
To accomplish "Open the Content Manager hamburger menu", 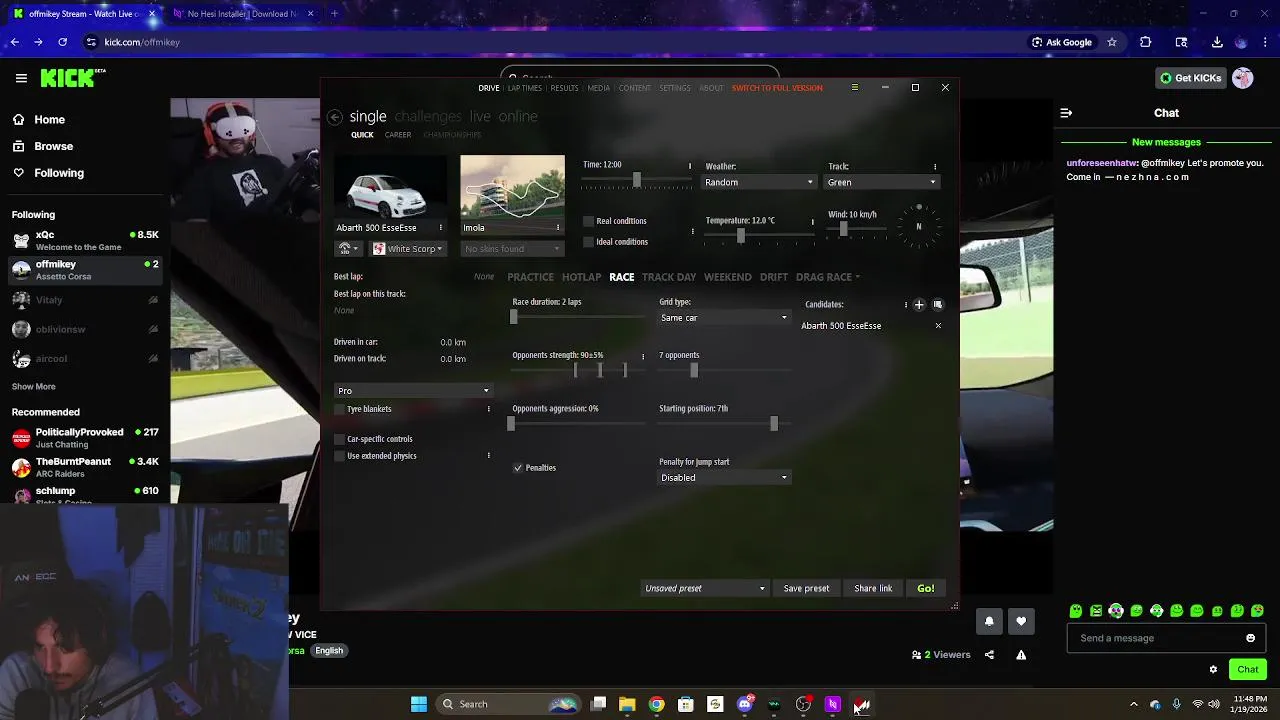I will click(854, 88).
